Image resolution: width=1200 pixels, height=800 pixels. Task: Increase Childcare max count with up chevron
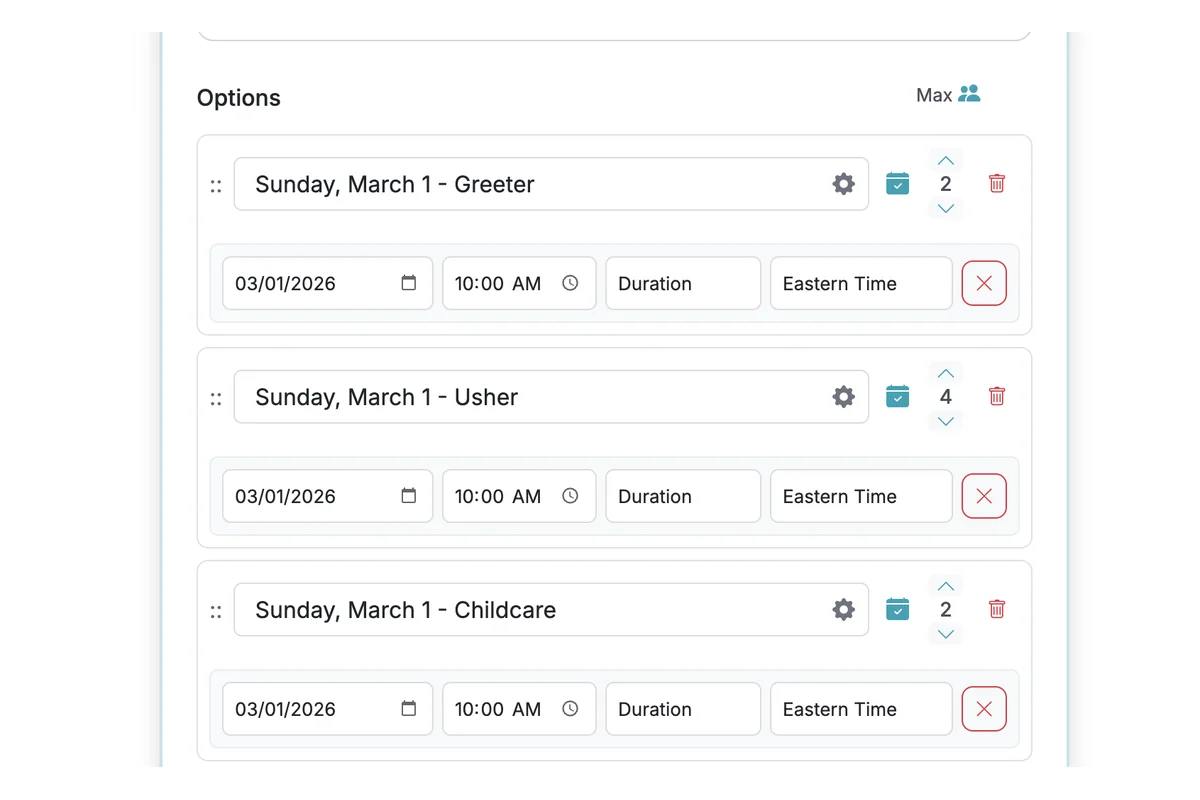[945, 585]
